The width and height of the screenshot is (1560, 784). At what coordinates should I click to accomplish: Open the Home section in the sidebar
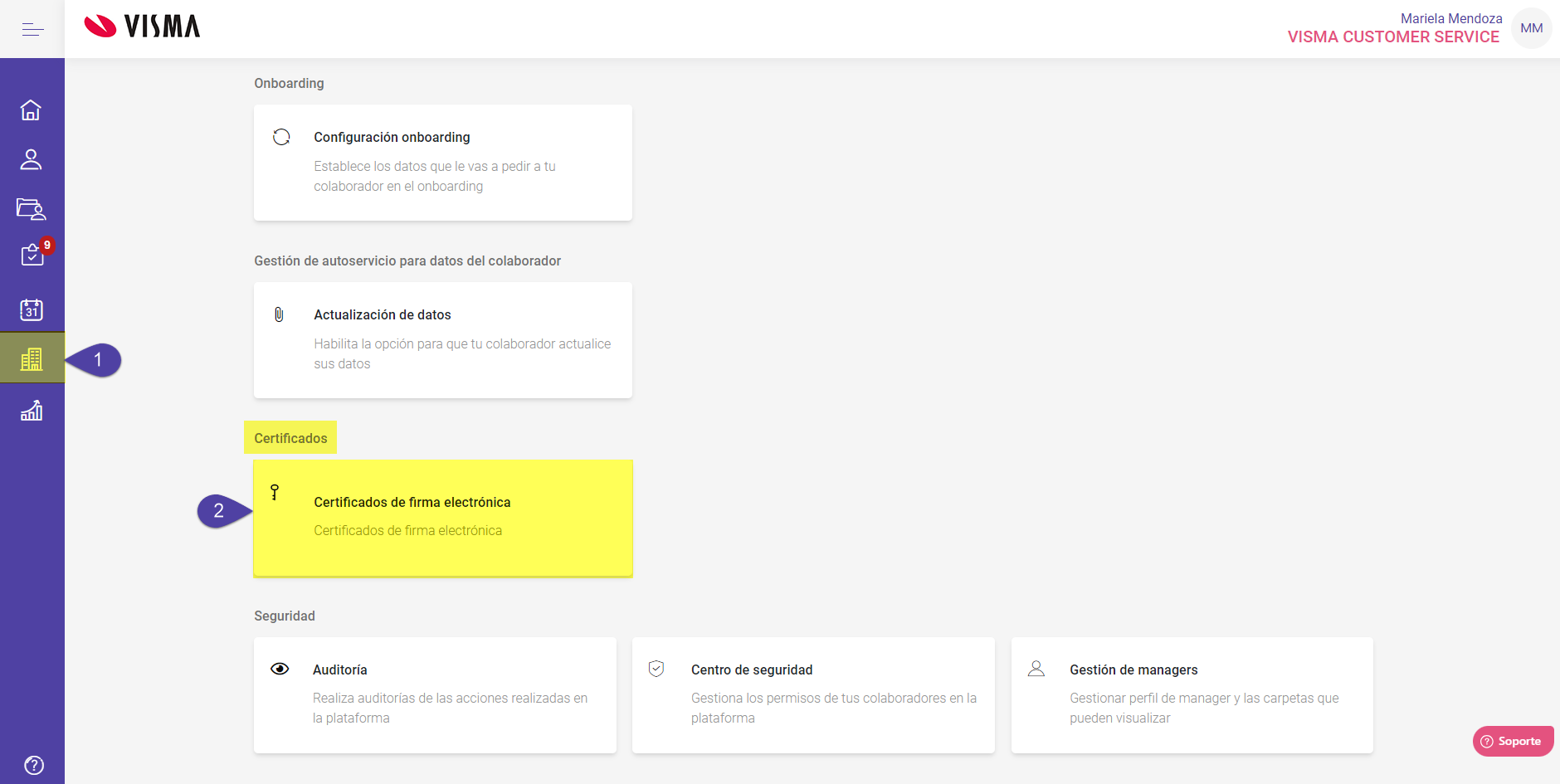(32, 109)
